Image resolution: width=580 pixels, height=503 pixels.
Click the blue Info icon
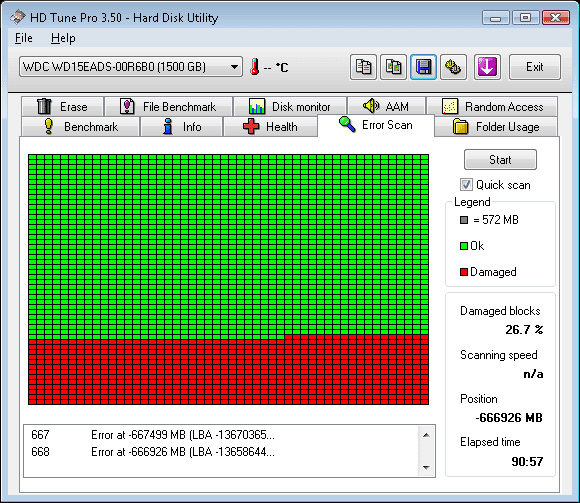point(168,126)
